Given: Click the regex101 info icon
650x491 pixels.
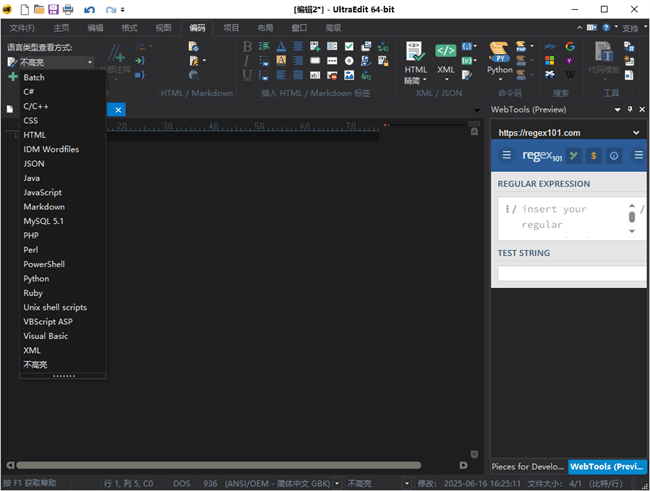Looking at the screenshot, I should point(614,155).
